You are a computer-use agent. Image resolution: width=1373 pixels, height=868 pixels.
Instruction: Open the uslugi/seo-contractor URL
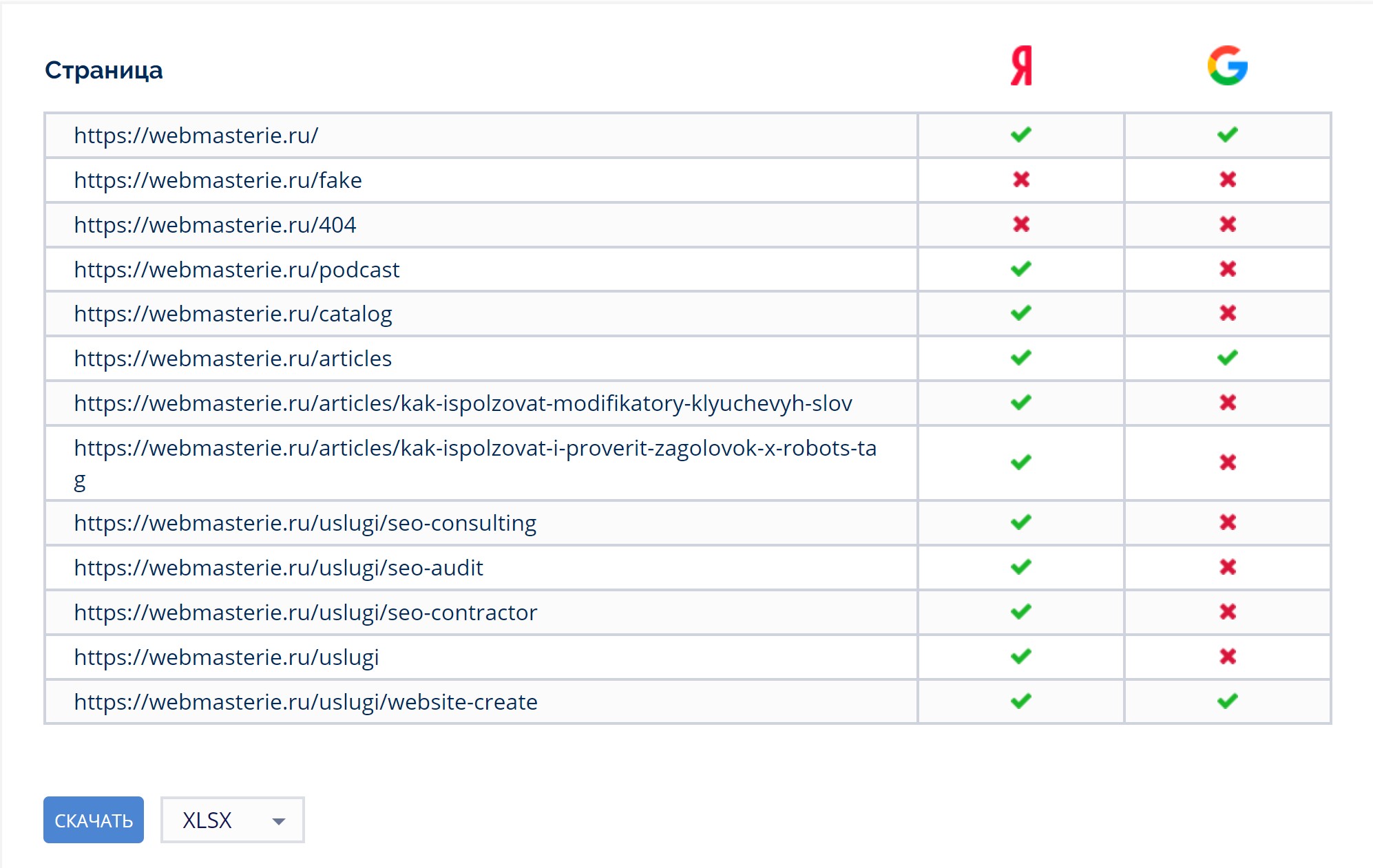(x=305, y=613)
